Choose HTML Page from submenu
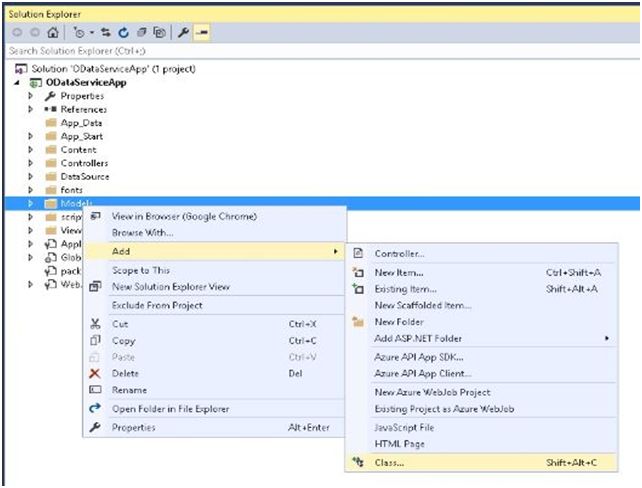The width and height of the screenshot is (642, 488). (x=400, y=444)
